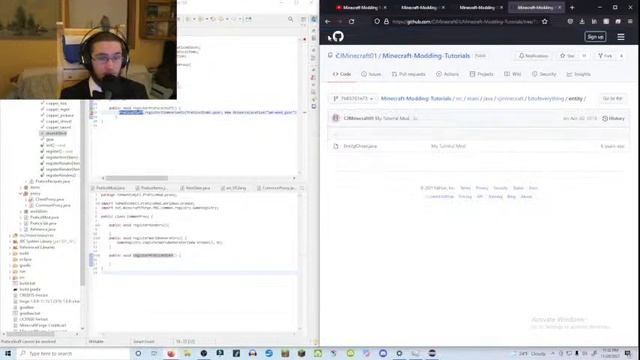640x360 pixels.
Task: Click the GitHub address bar URL
Action: pyautogui.click(x=464, y=21)
